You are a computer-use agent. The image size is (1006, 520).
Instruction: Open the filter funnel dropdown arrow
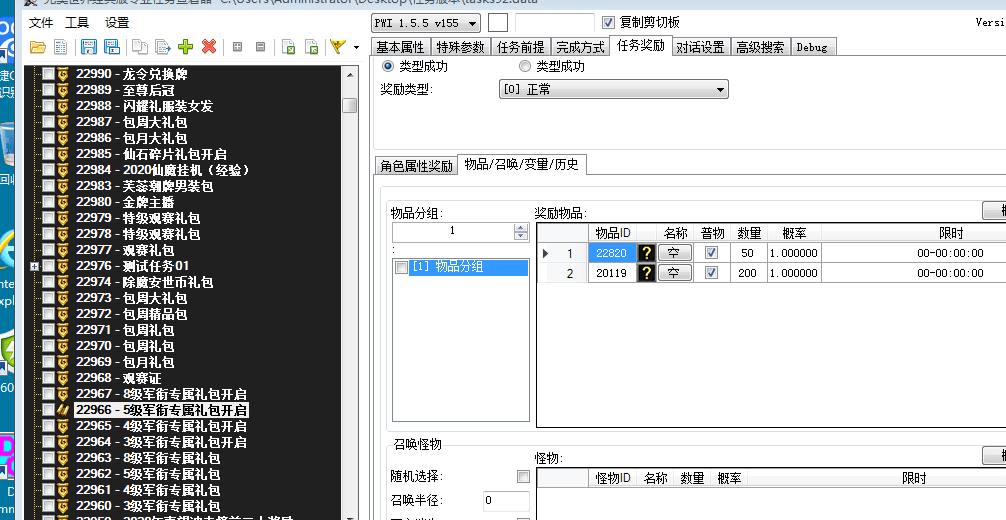tap(357, 48)
